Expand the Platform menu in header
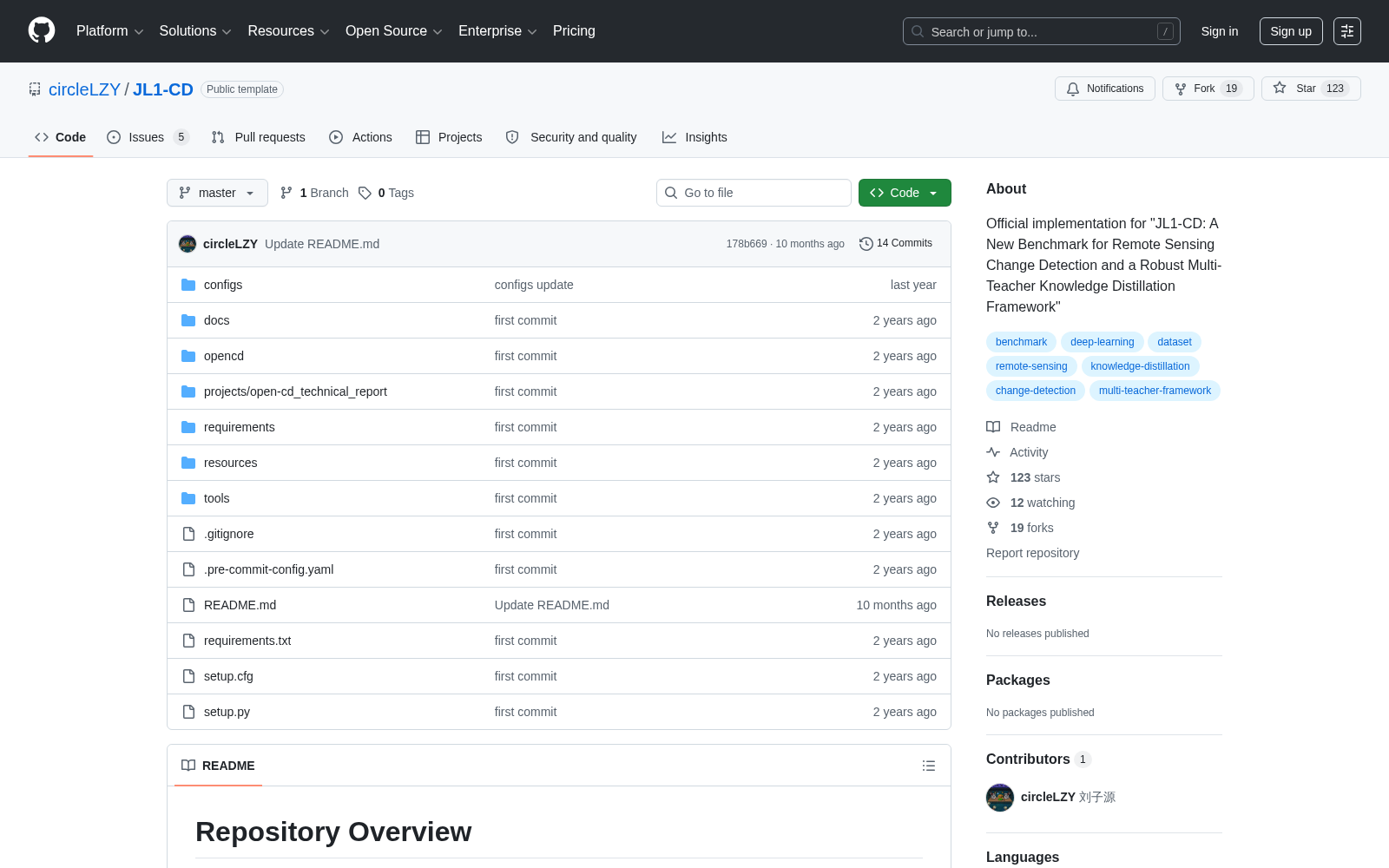Image resolution: width=1389 pixels, height=868 pixels. pos(109,31)
